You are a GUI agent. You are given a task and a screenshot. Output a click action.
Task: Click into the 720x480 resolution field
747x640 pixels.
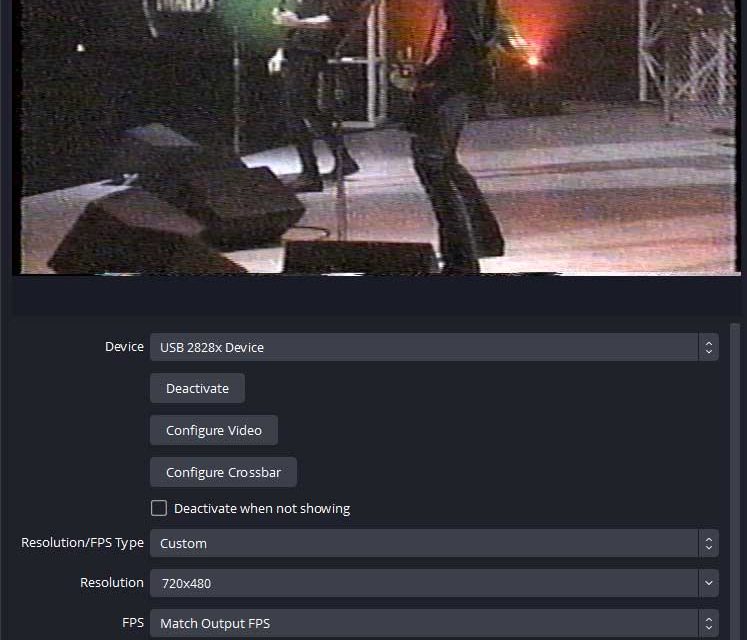(424, 583)
